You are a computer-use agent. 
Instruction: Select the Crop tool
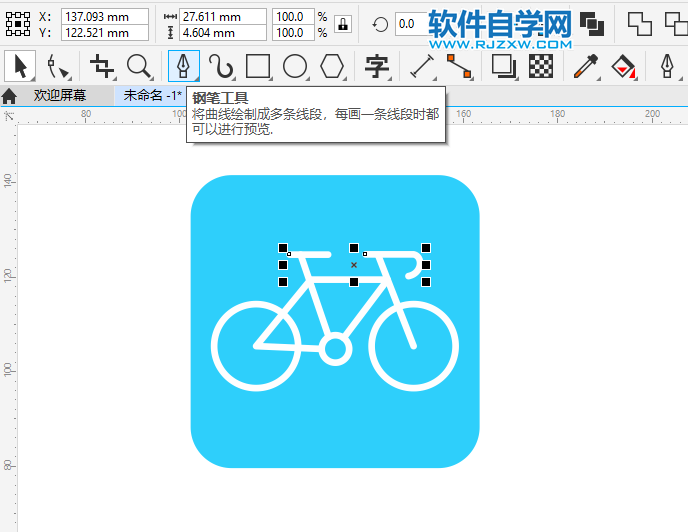point(101,66)
